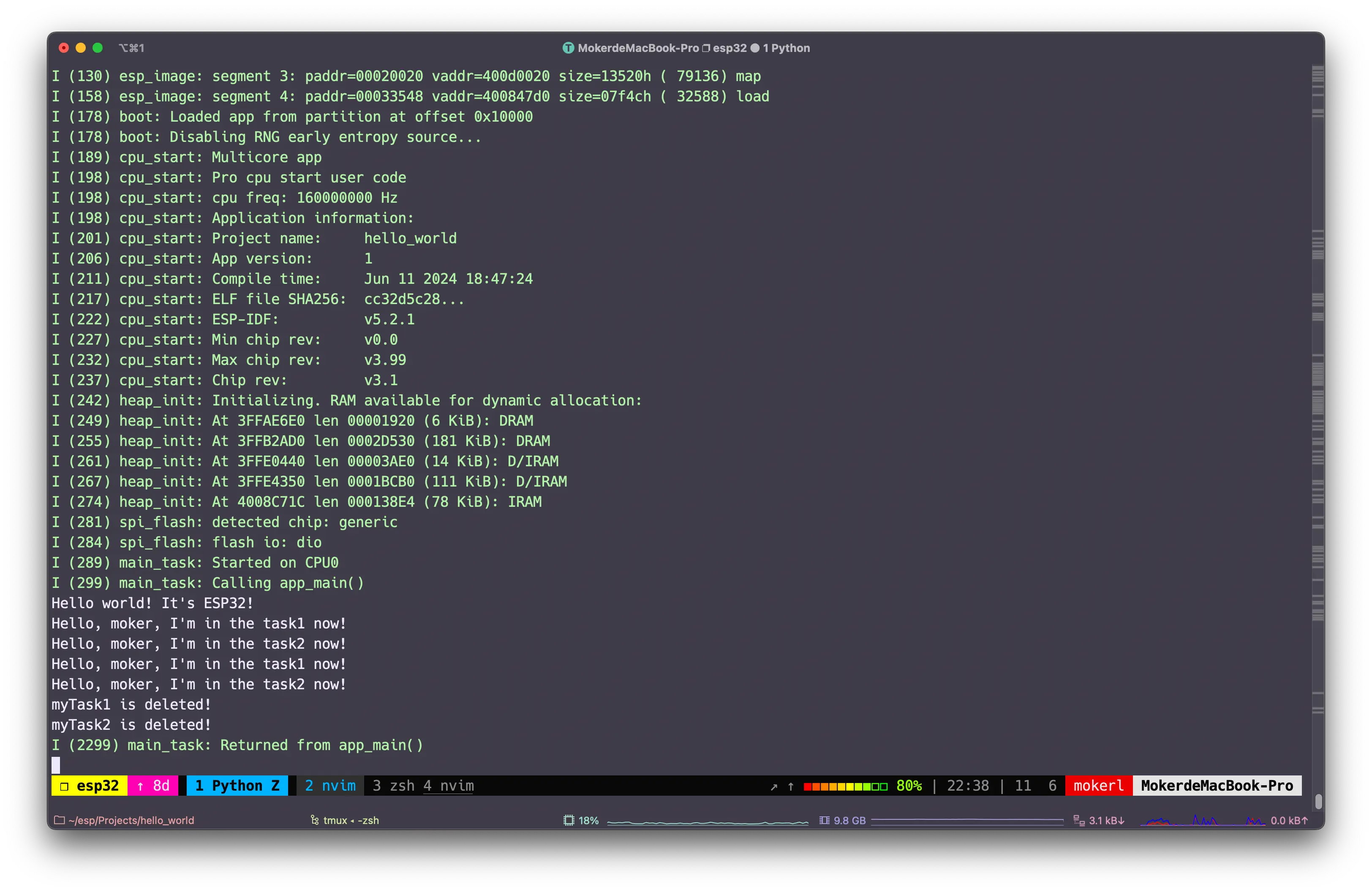Click the 'Project name: hello_world' line

click(x=254, y=239)
